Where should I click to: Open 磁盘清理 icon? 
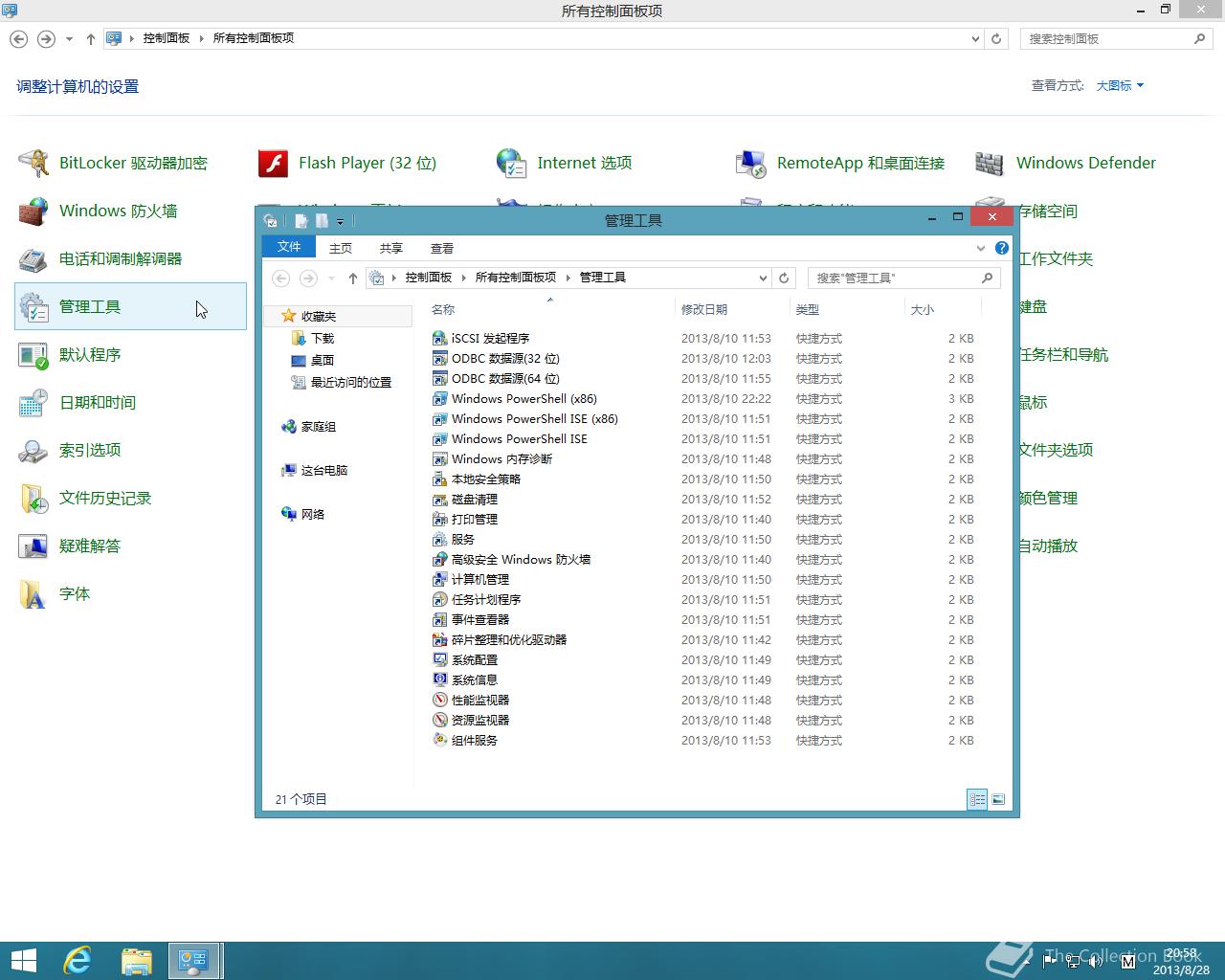point(440,499)
